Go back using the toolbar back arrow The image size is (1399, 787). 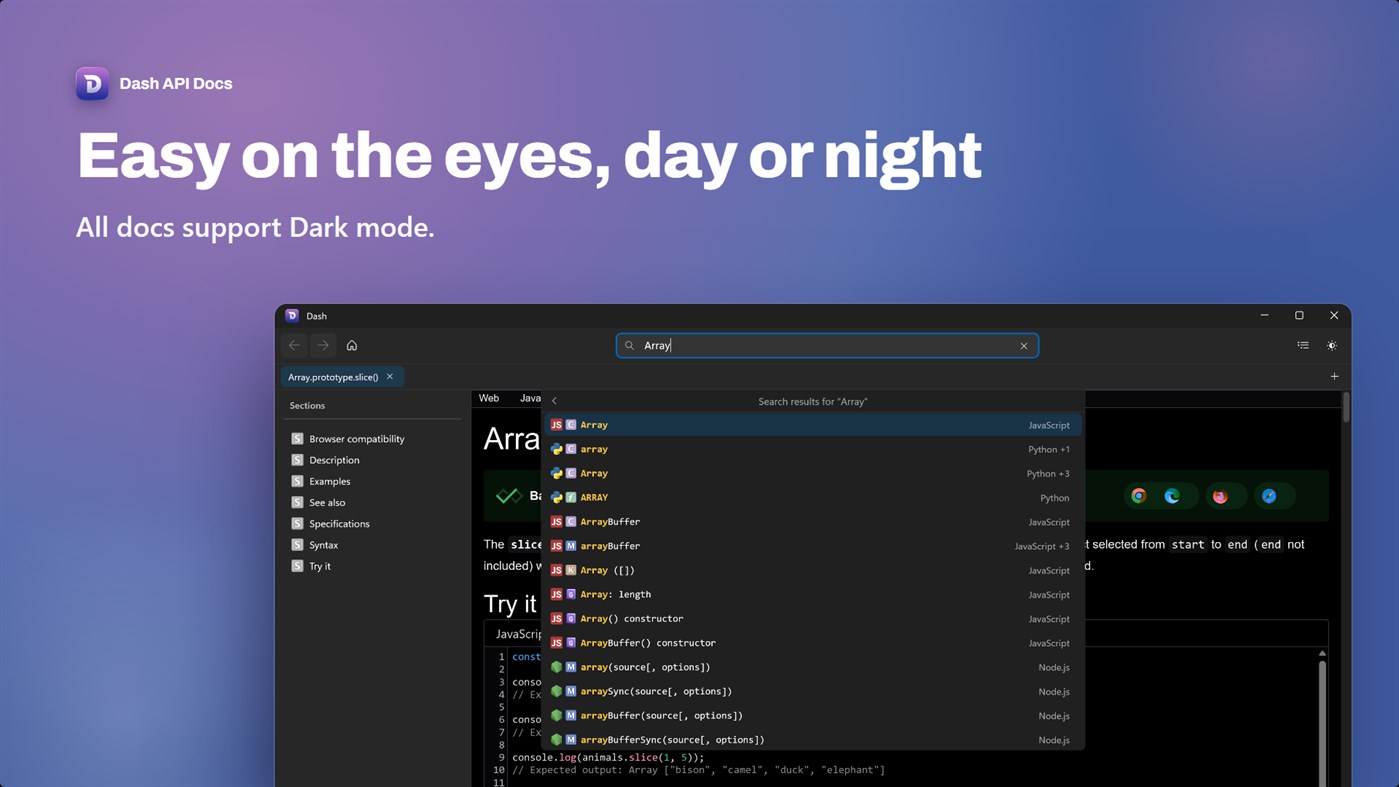tap(294, 345)
